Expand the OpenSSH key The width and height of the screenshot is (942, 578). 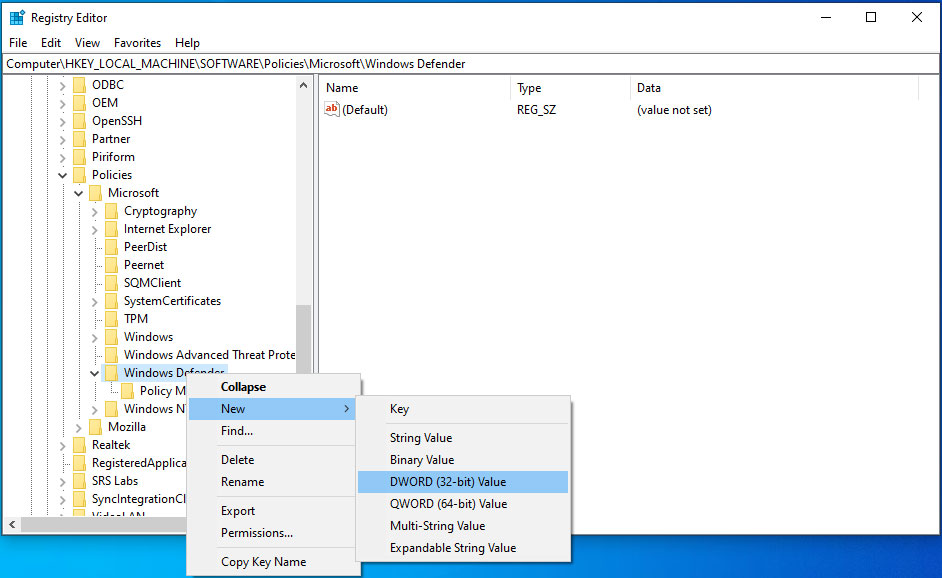62,121
